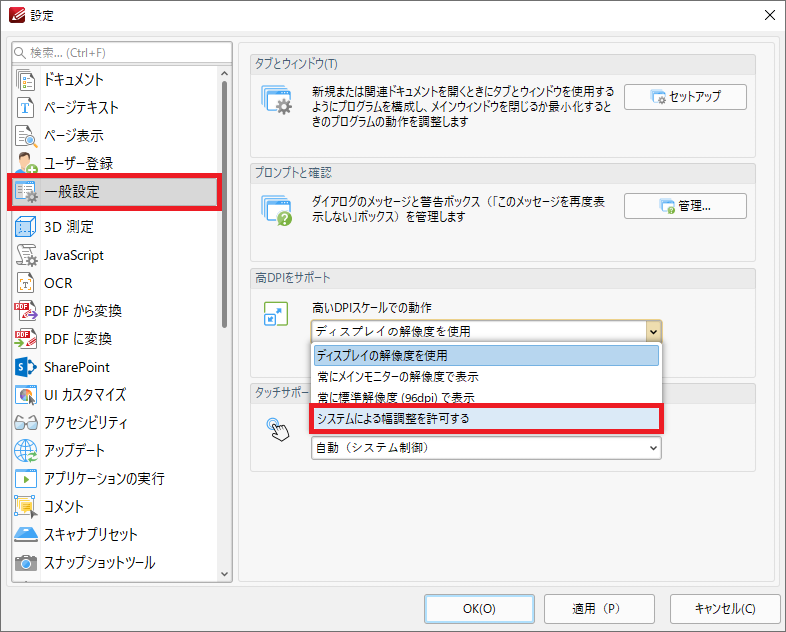This screenshot has height=632, width=786.
Task: Go to ページ表示 settings
Action: (115, 136)
